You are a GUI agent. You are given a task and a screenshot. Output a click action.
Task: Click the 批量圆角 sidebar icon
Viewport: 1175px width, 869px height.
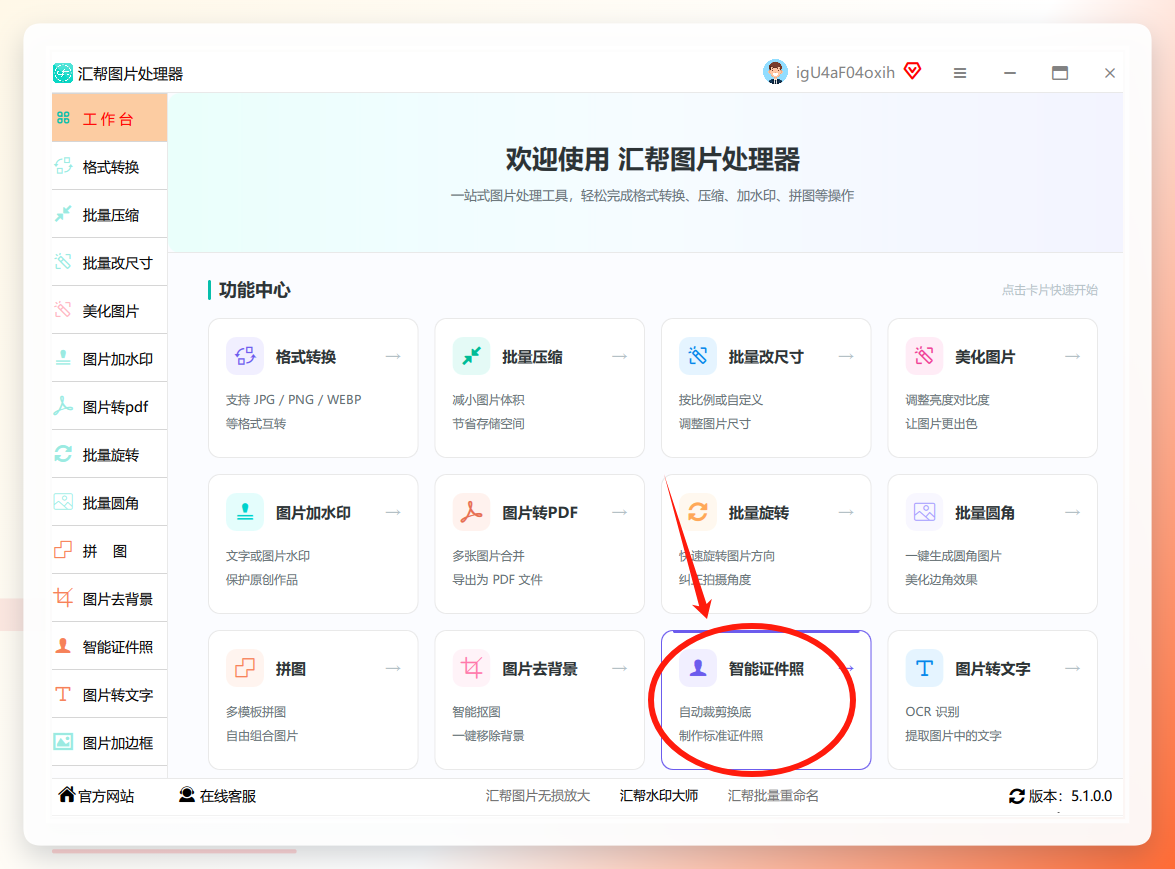(64, 502)
